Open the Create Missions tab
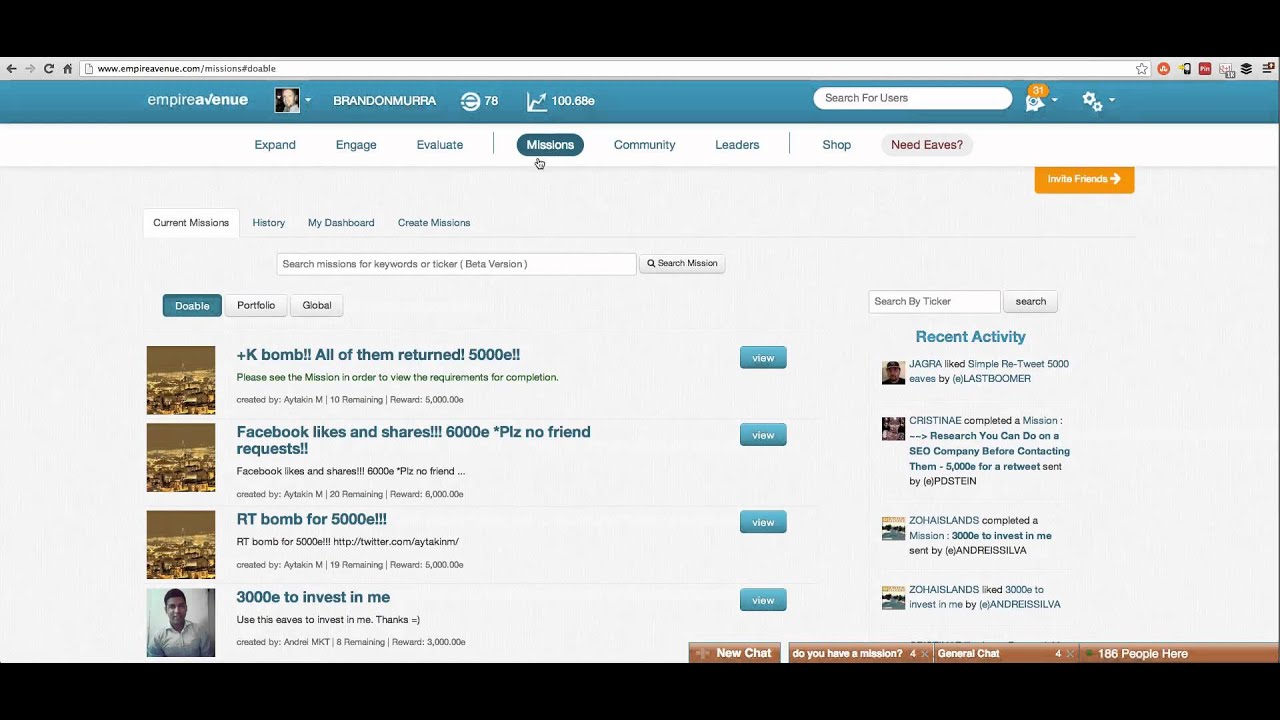The image size is (1280, 720). point(434,223)
